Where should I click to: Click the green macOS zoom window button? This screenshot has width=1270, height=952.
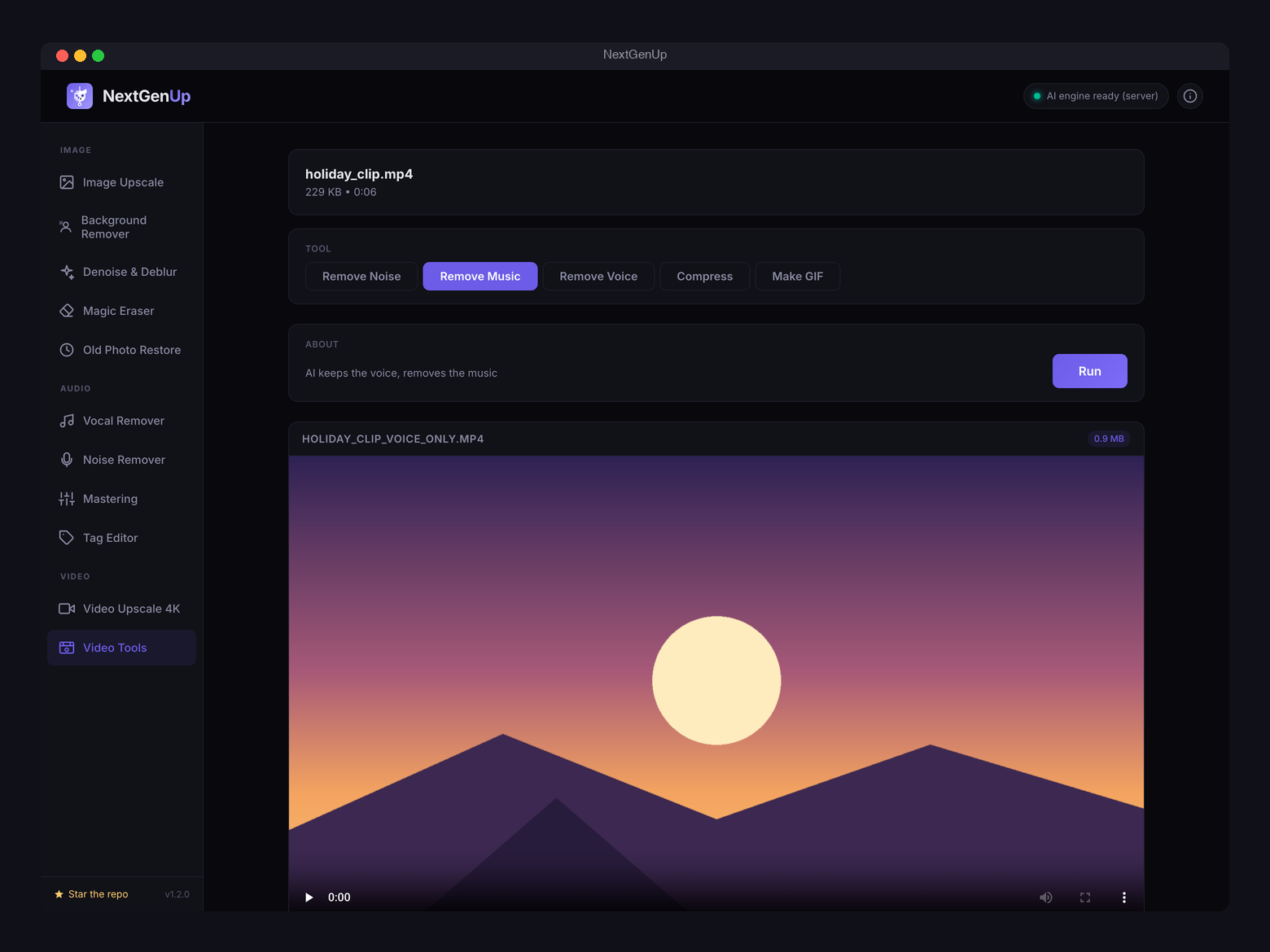(x=99, y=55)
